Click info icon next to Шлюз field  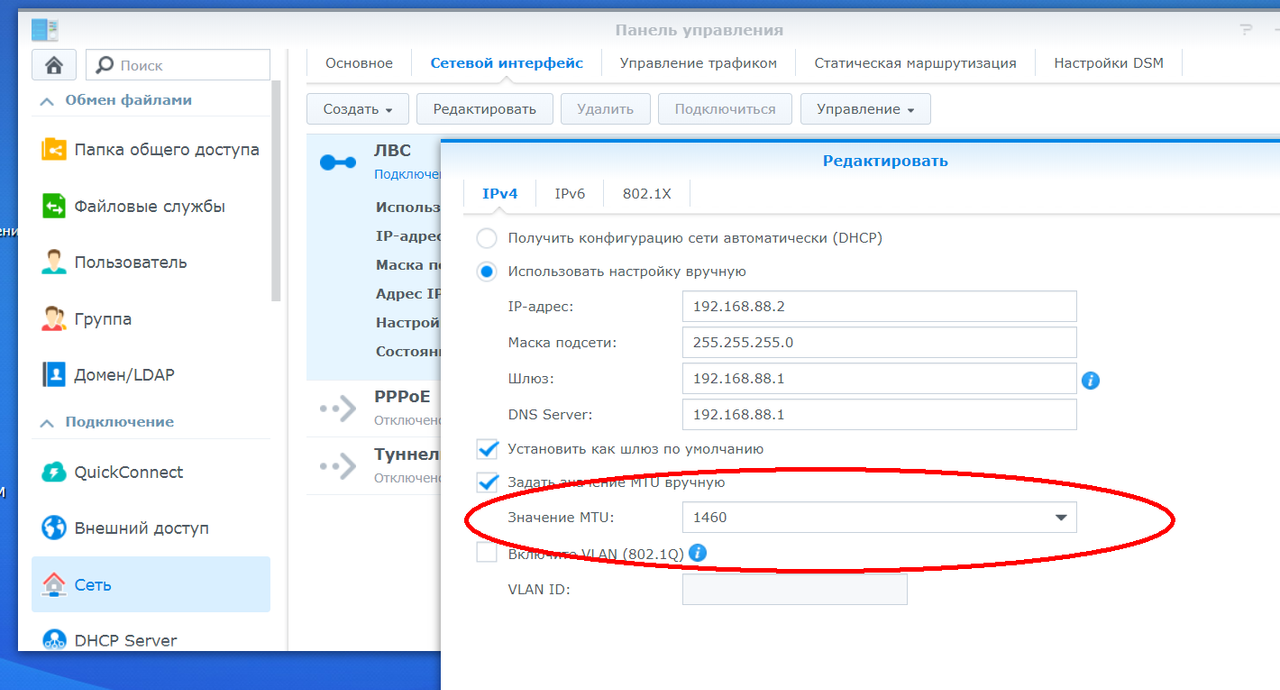coord(1091,380)
